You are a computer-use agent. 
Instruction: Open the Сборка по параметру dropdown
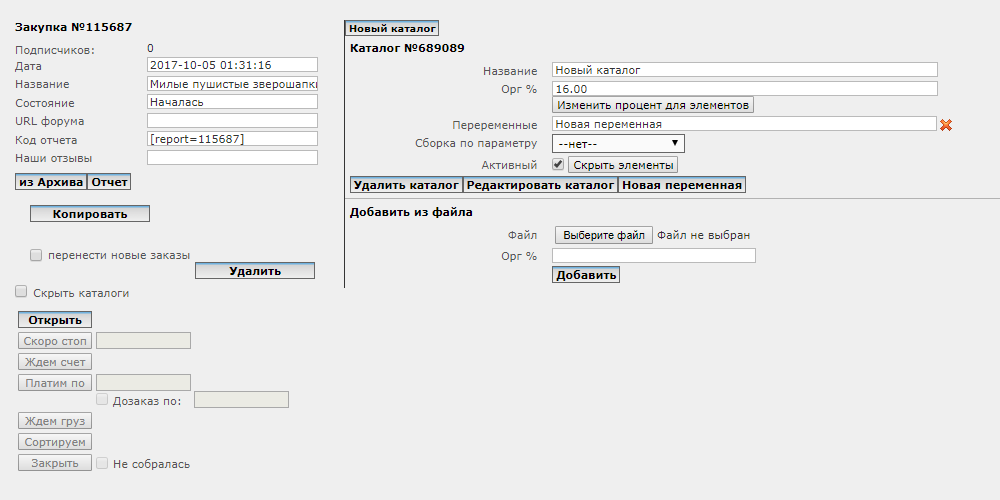tap(618, 143)
